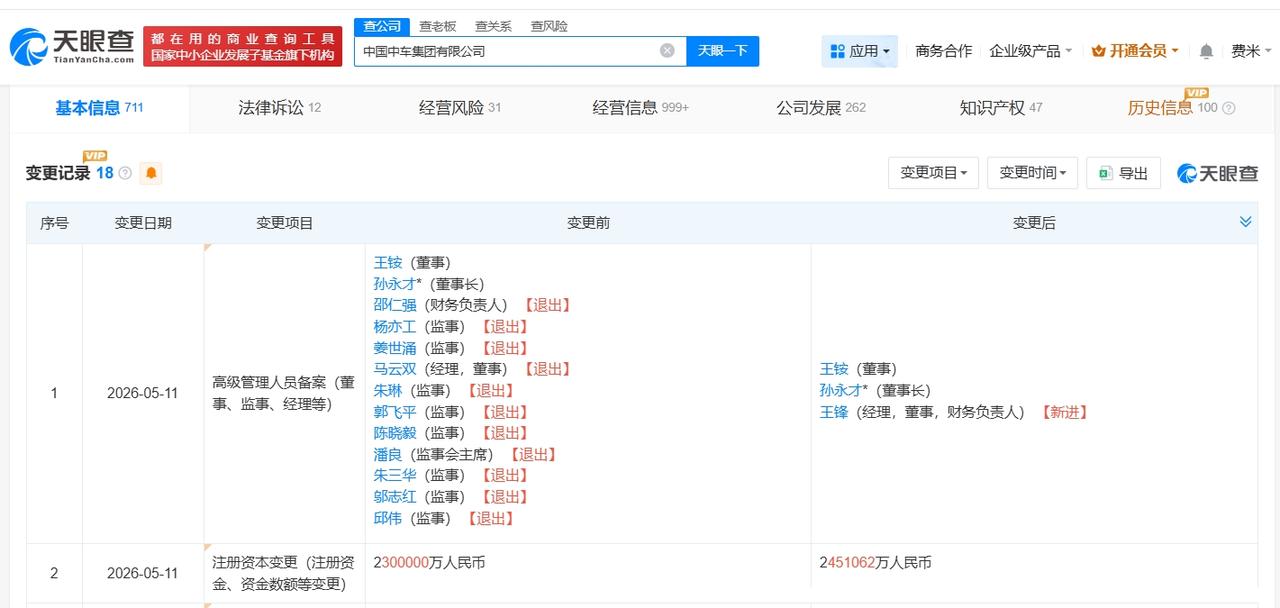Click the help icon next to 变更记录 18

[x=125, y=173]
